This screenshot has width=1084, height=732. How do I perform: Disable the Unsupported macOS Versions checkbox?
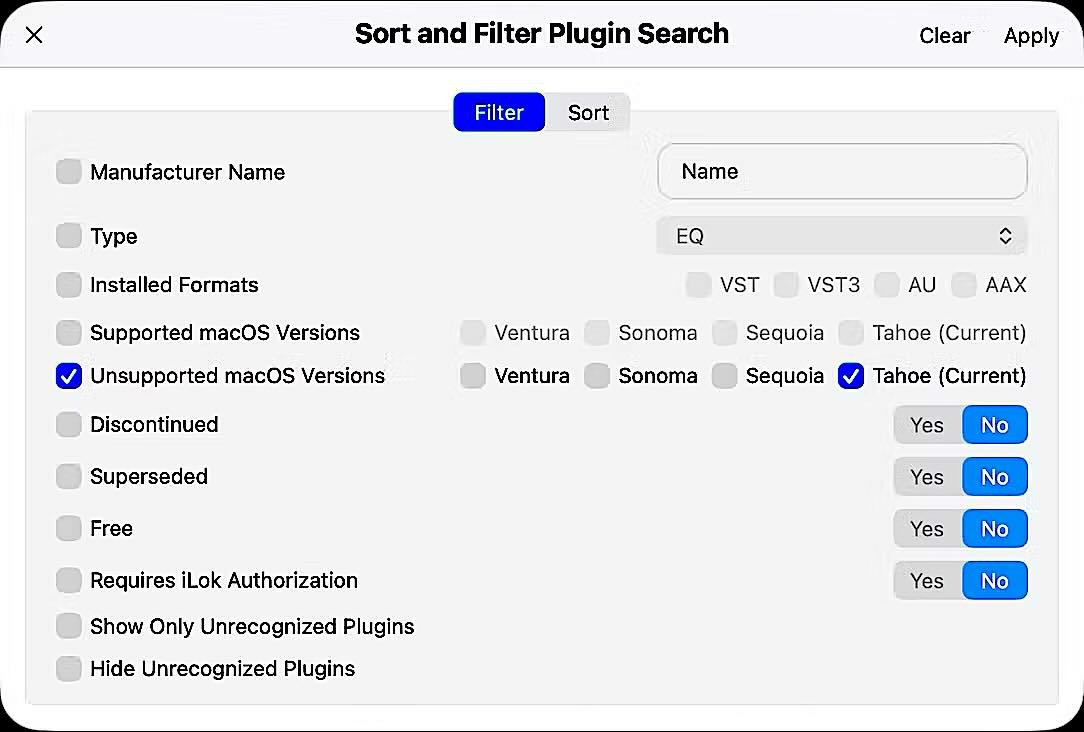pyautogui.click(x=68, y=376)
